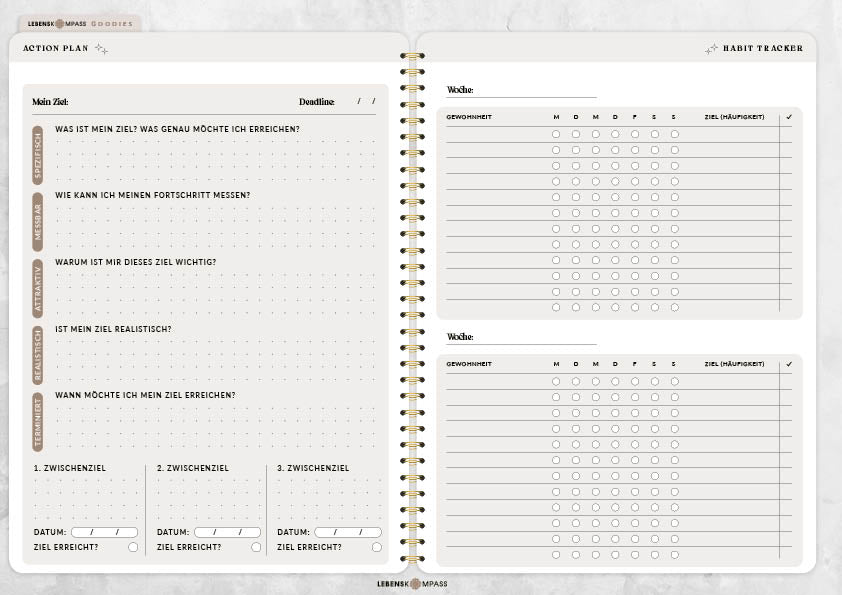The width and height of the screenshot is (842, 595).
Task: Click the Datum field under 1. Zwischenziel
Action: pyautogui.click(x=104, y=532)
